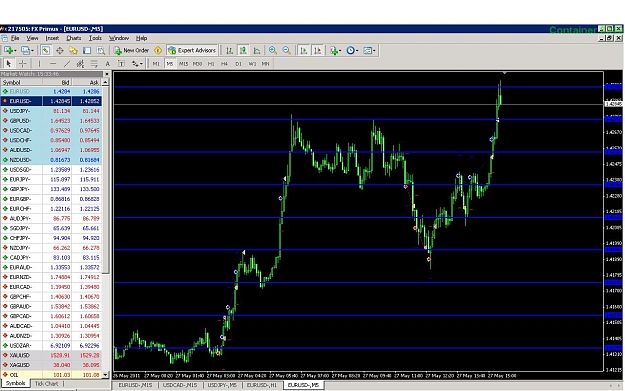Open the Help menu
The height and width of the screenshot is (391, 625).
coord(142,38)
